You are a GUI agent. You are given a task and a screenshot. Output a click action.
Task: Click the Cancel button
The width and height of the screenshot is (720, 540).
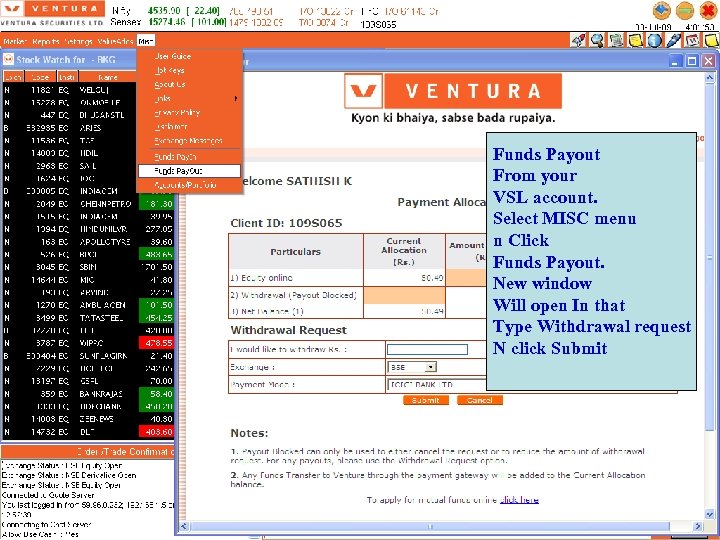[479, 400]
